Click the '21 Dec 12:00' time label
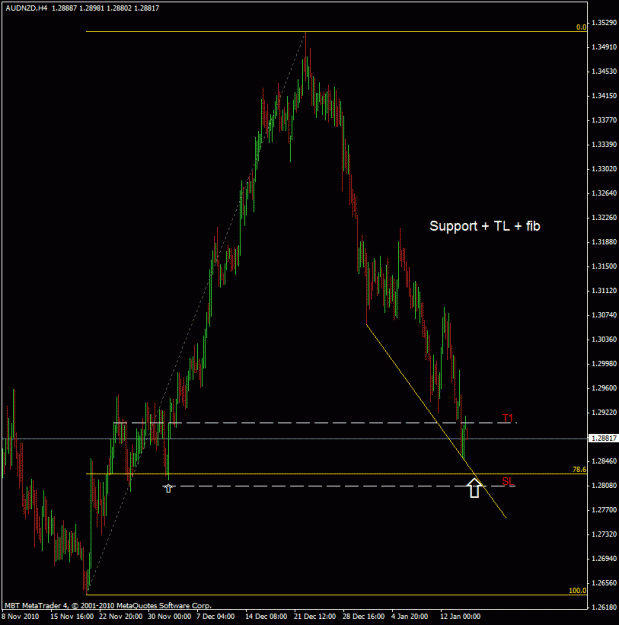This screenshot has width=619, height=625. point(315,616)
